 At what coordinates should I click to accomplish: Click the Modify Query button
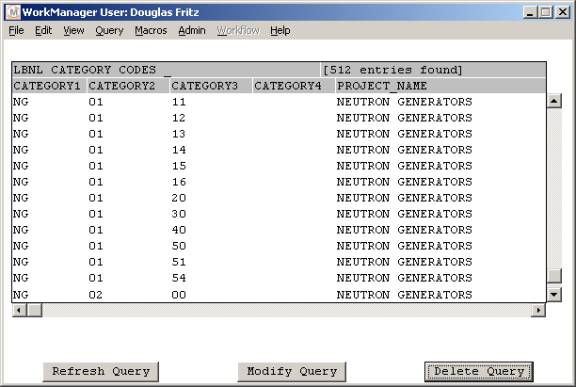coord(292,372)
